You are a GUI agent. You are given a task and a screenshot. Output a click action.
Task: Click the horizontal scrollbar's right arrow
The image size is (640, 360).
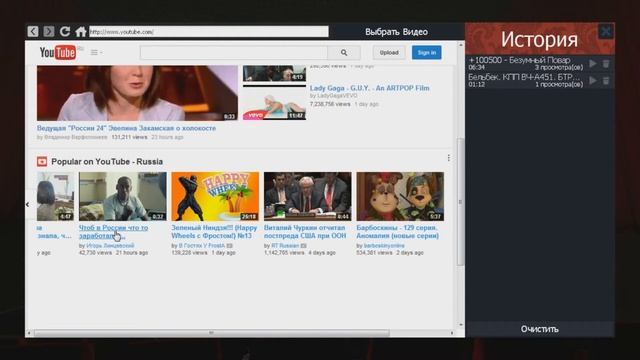tap(452, 333)
